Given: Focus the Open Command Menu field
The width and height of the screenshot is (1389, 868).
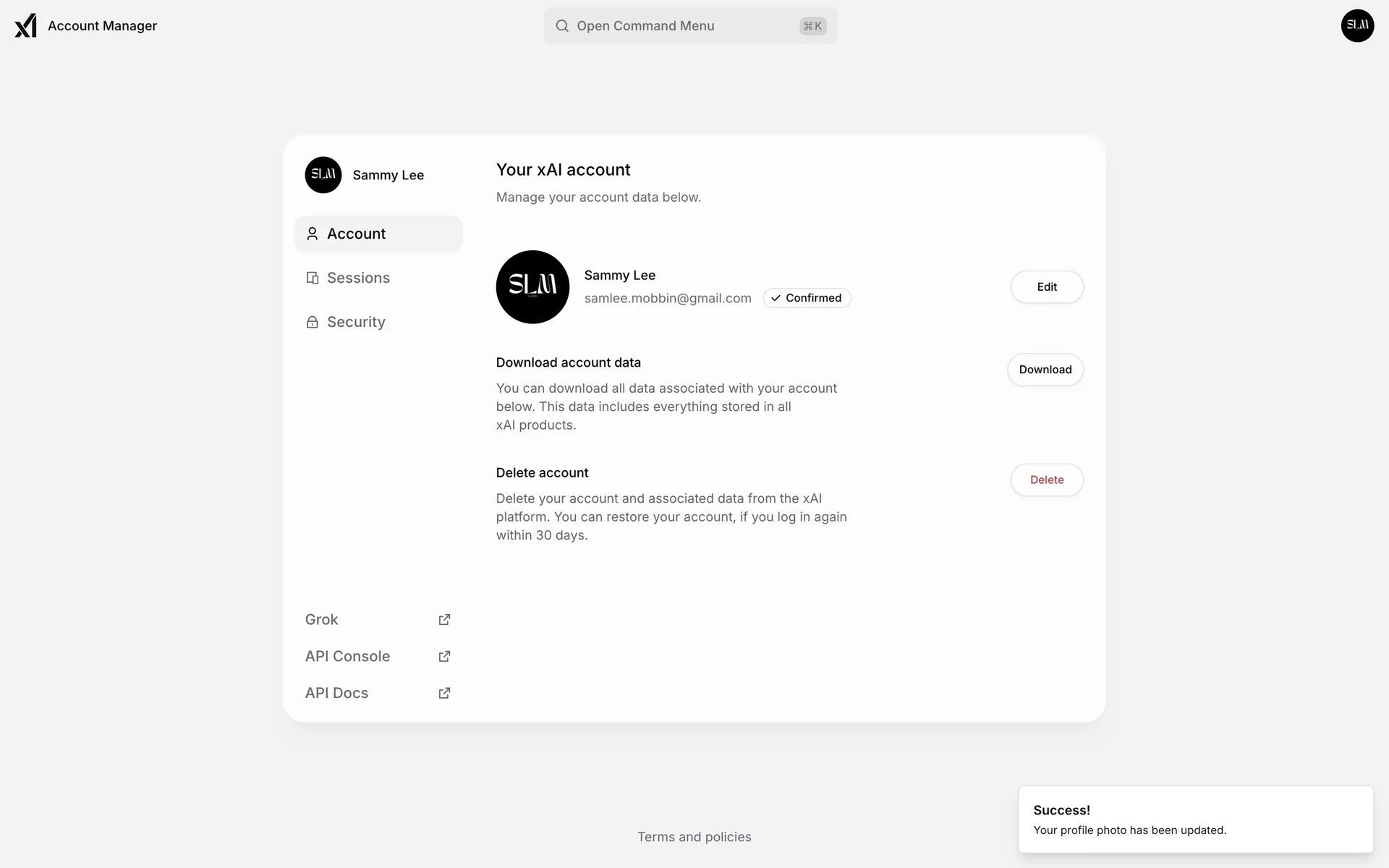Looking at the screenshot, I should (690, 26).
